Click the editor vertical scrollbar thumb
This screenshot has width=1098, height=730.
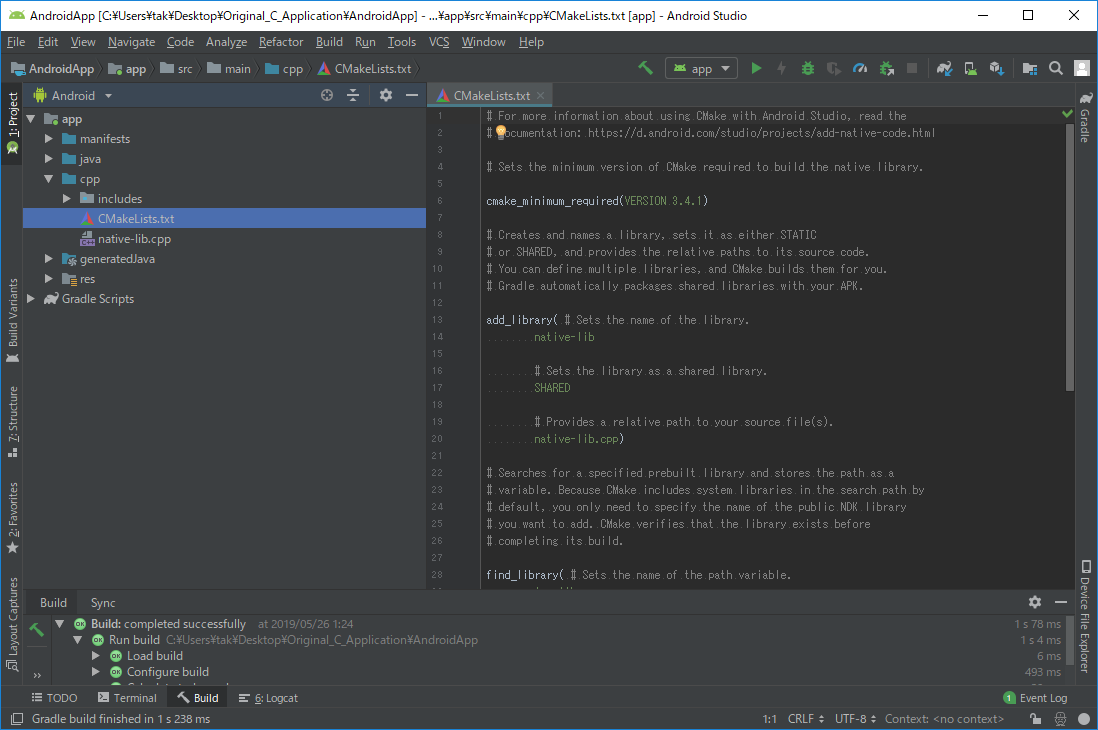tap(1069, 257)
